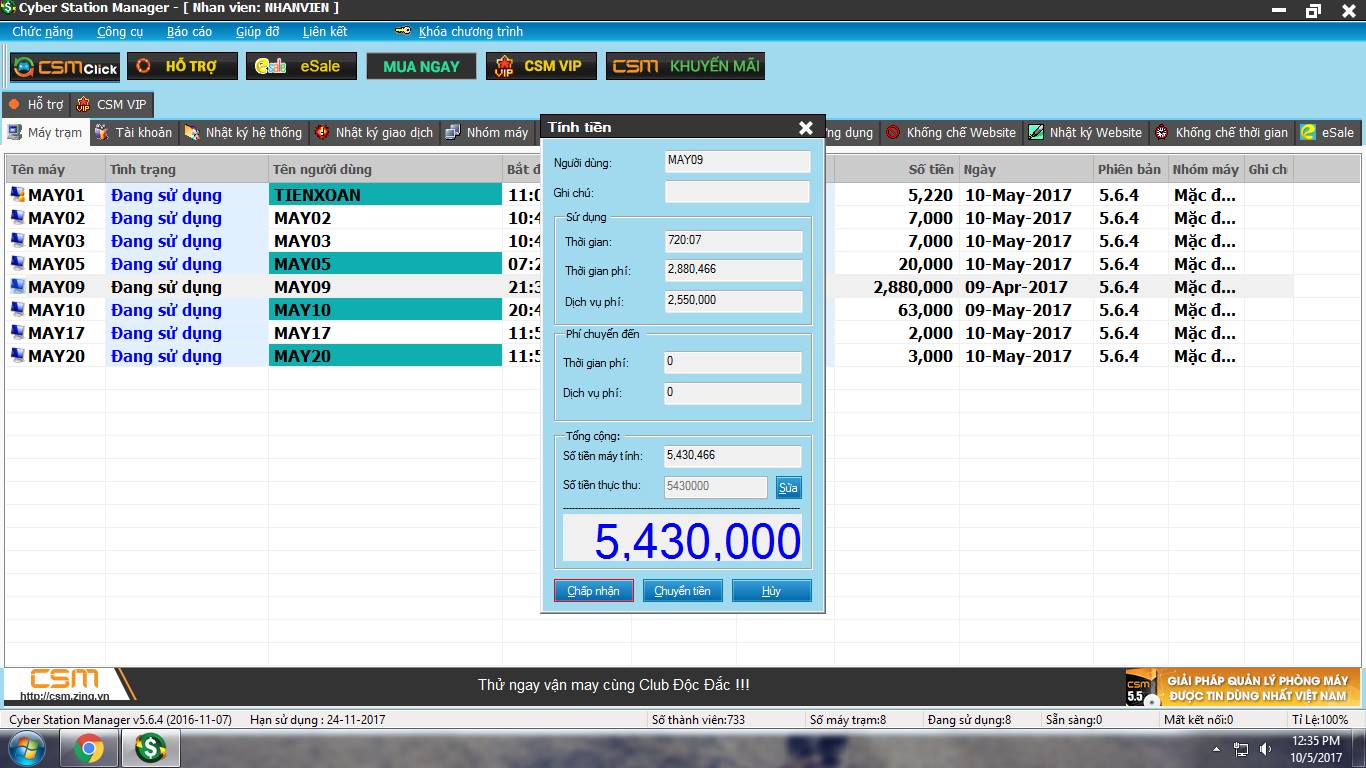Switch to the CSM VIP tab
This screenshot has height=768, width=1366.
pos(111,104)
